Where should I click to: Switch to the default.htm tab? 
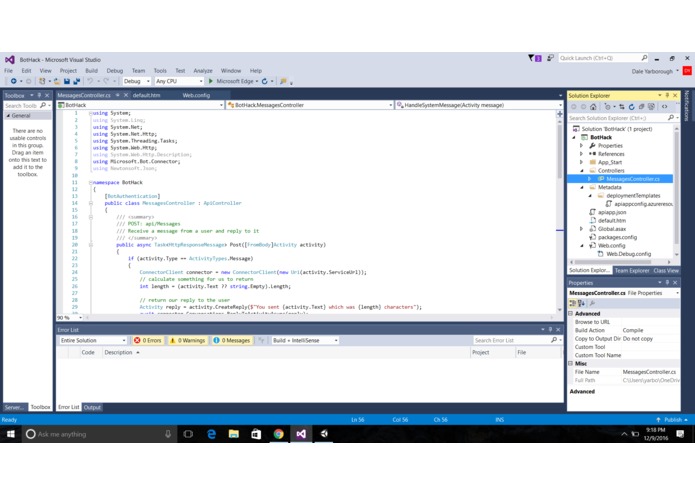[147, 95]
